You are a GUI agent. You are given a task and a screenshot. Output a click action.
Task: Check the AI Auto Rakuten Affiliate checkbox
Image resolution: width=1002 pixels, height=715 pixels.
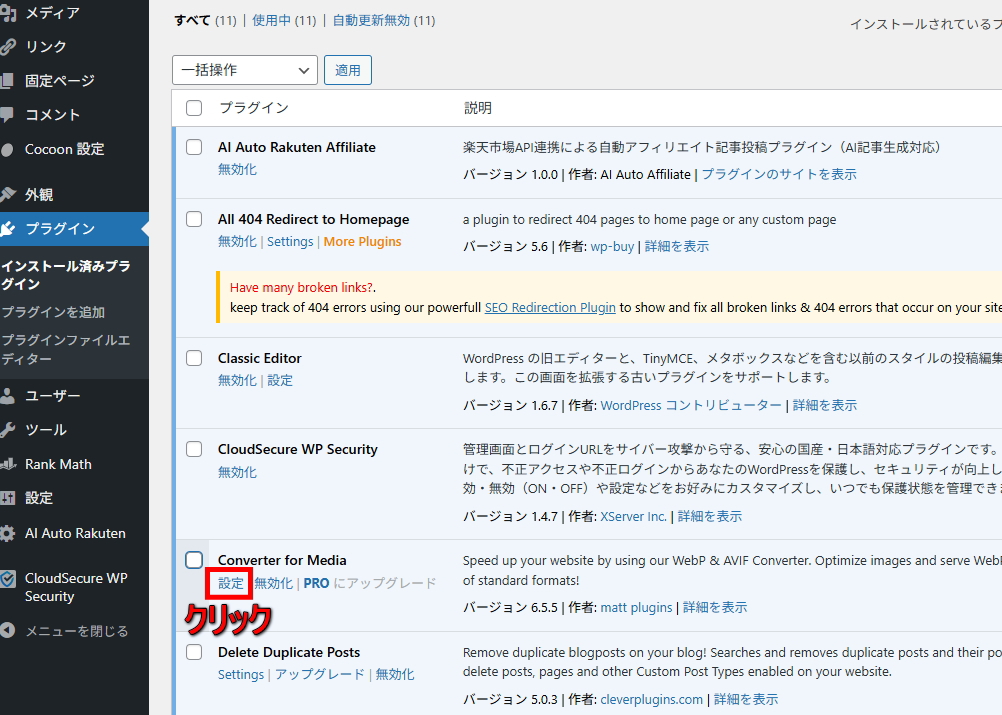(x=194, y=147)
